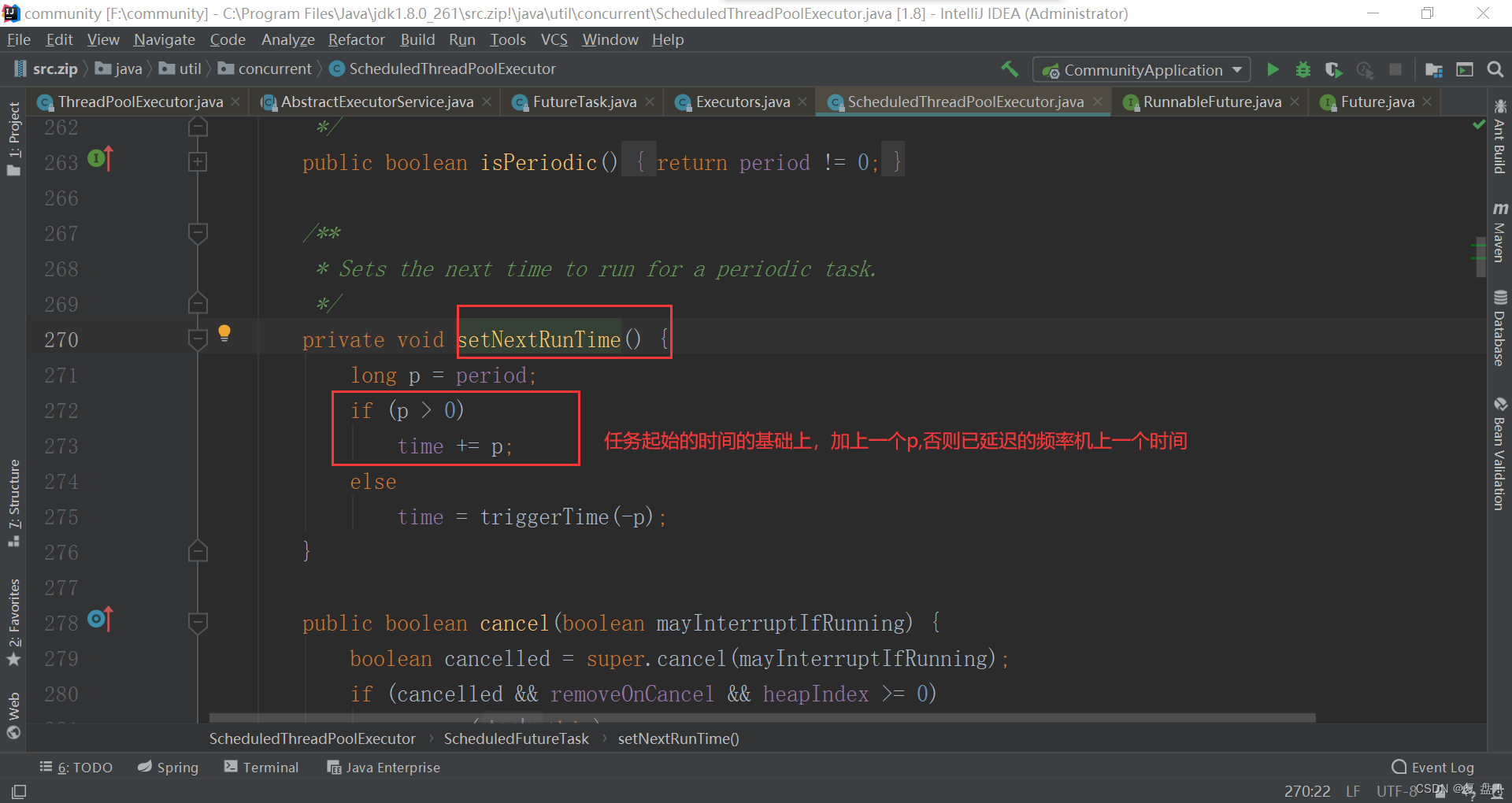The height and width of the screenshot is (803, 1512).
Task: Open the Java Enterprise tool window
Action: 384,767
